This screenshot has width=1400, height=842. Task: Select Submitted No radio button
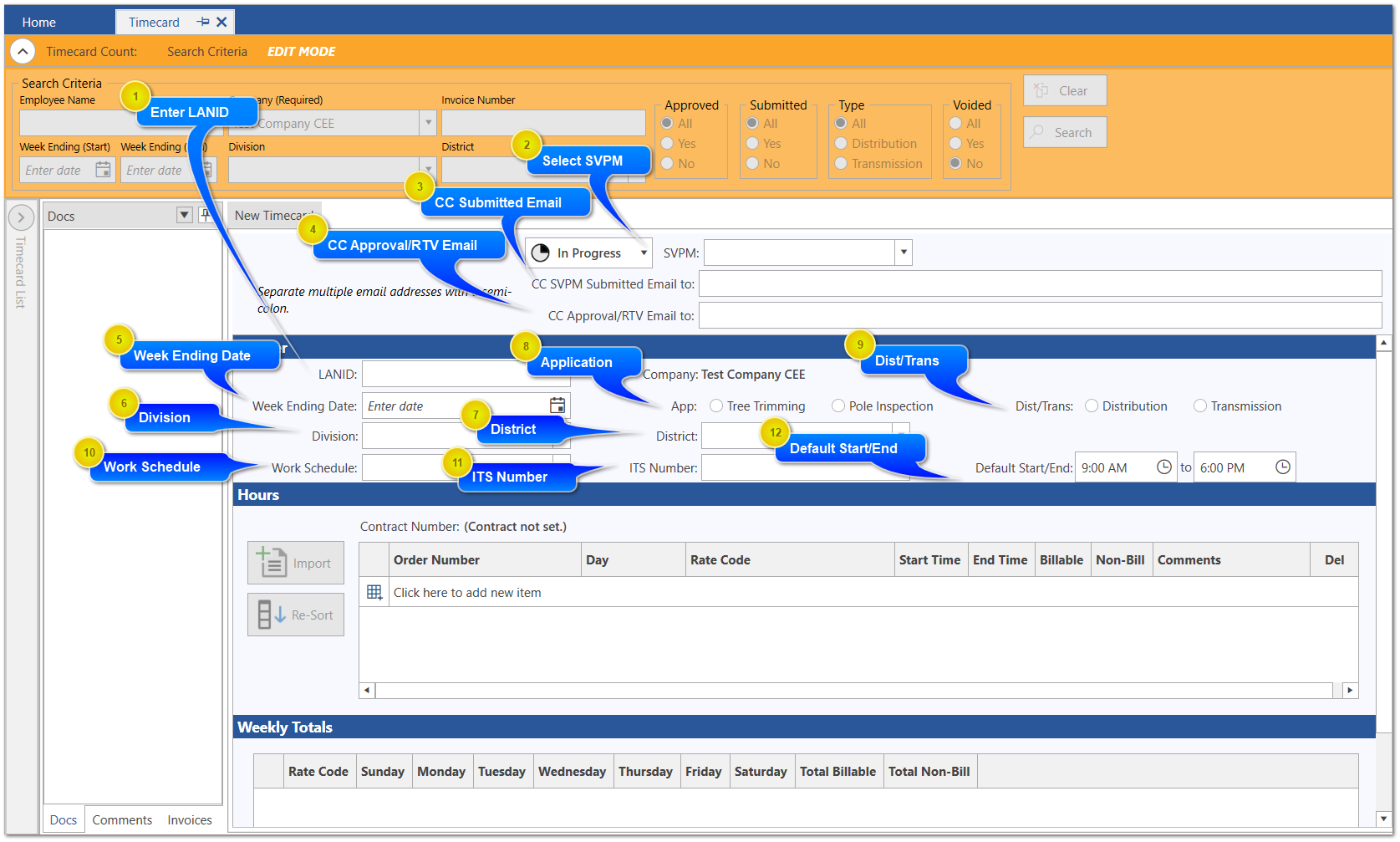pos(752,164)
